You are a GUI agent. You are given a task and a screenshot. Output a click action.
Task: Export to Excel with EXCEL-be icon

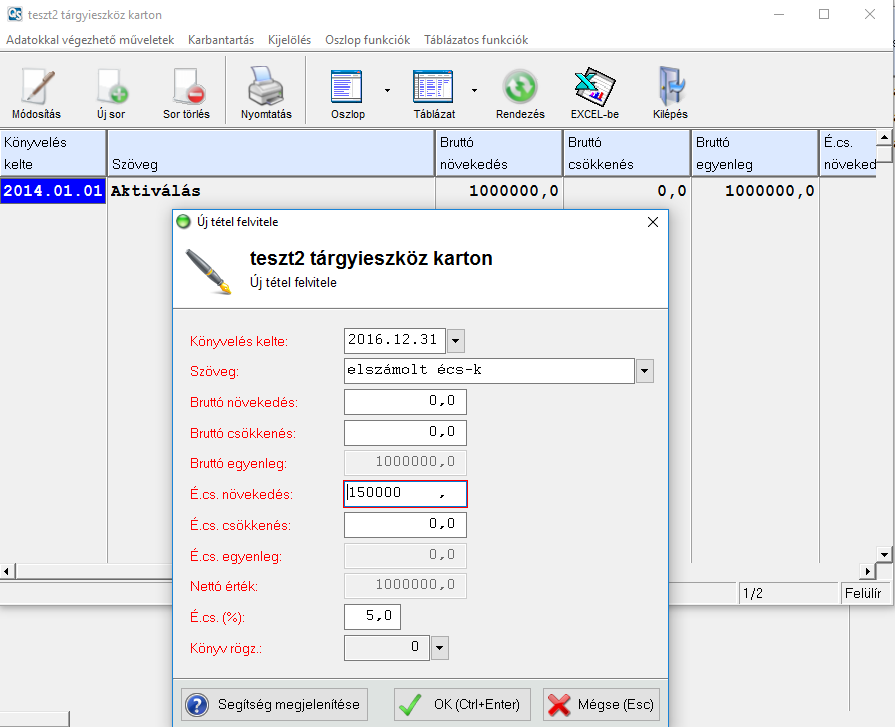click(x=594, y=91)
